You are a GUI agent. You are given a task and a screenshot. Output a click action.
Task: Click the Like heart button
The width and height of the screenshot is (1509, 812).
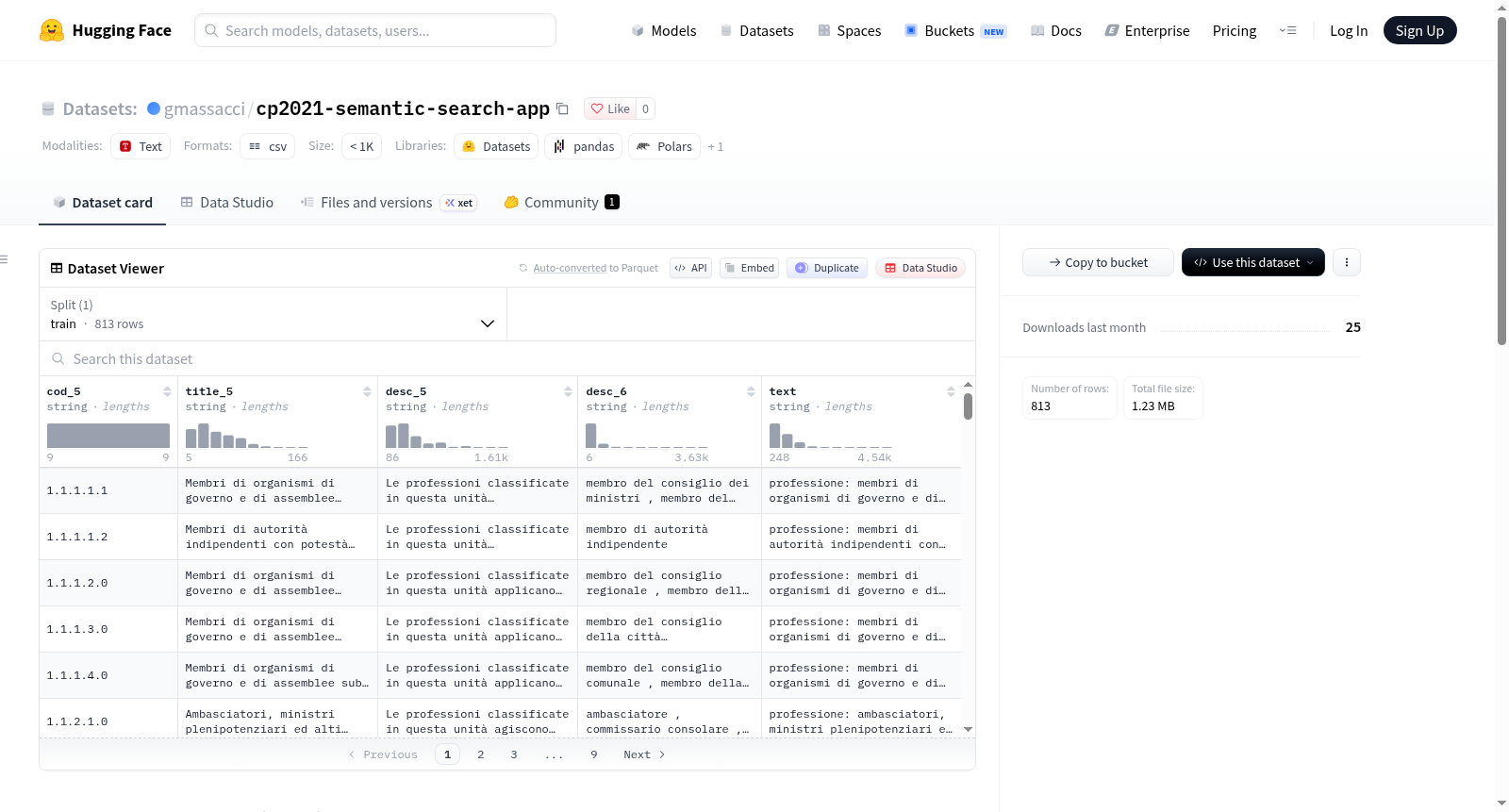(610, 108)
